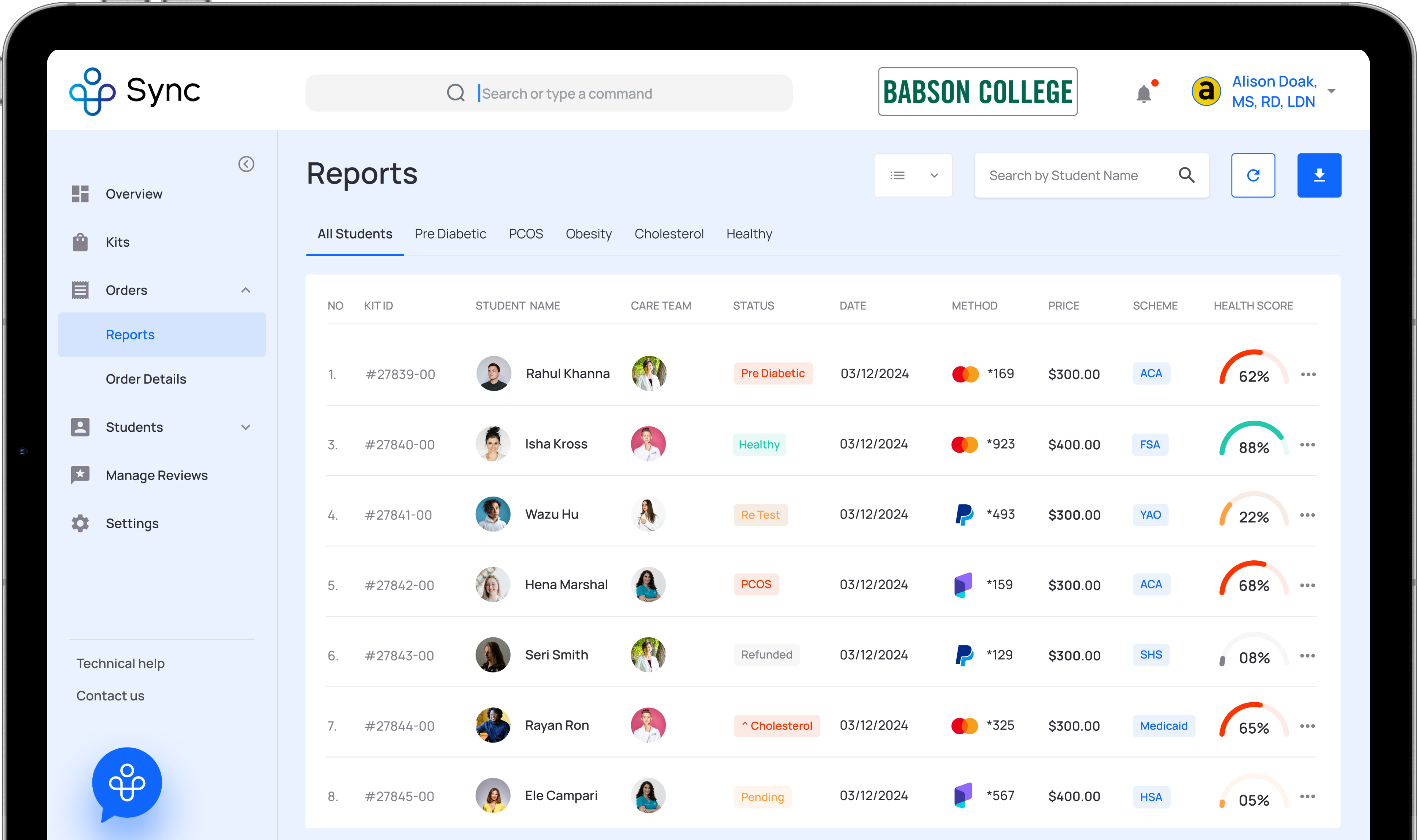Collapse the sidebar with the arrow icon
The height and width of the screenshot is (840, 1417).
[x=246, y=164]
